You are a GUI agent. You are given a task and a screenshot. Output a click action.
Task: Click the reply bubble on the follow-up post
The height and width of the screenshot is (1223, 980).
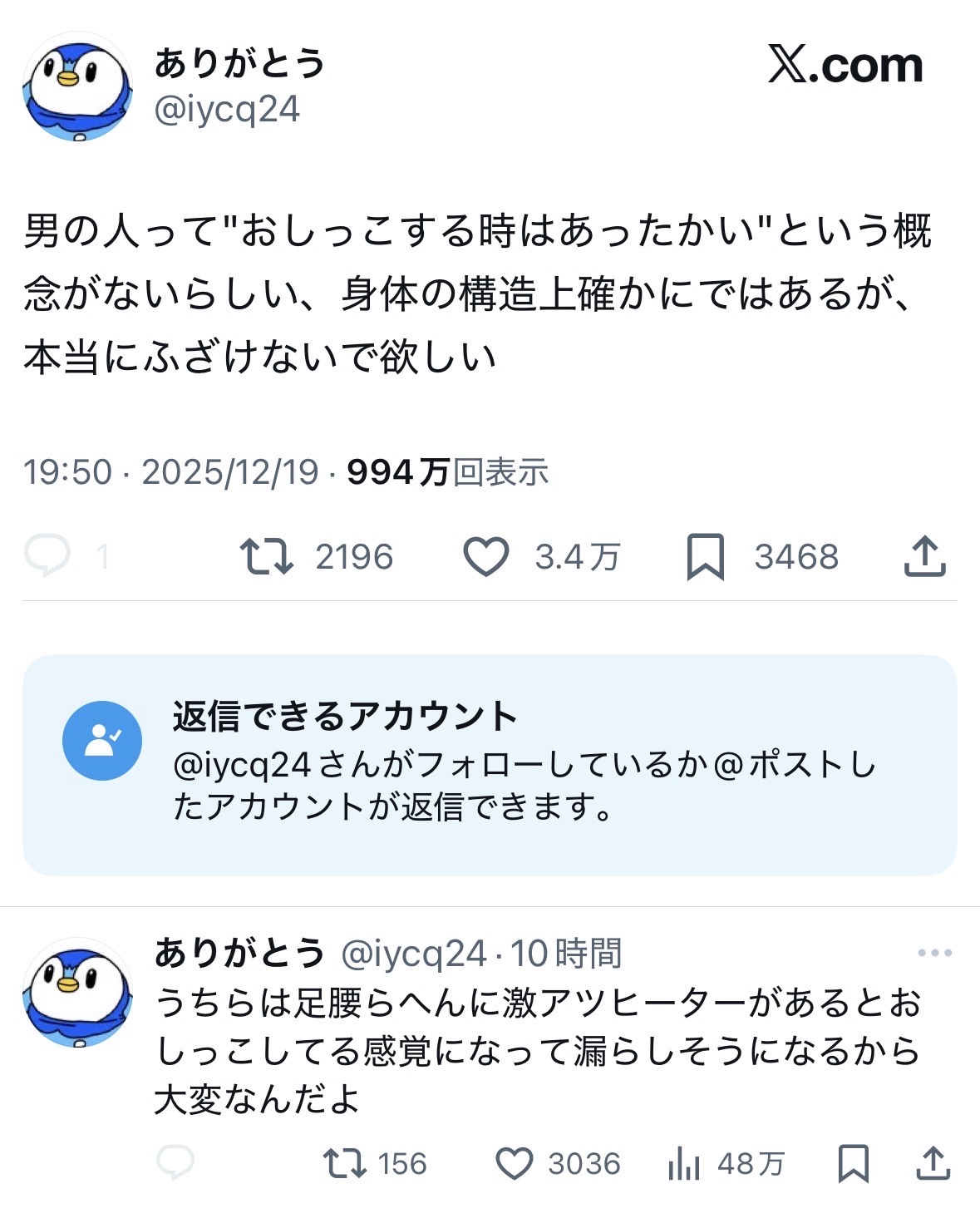click(x=175, y=1162)
